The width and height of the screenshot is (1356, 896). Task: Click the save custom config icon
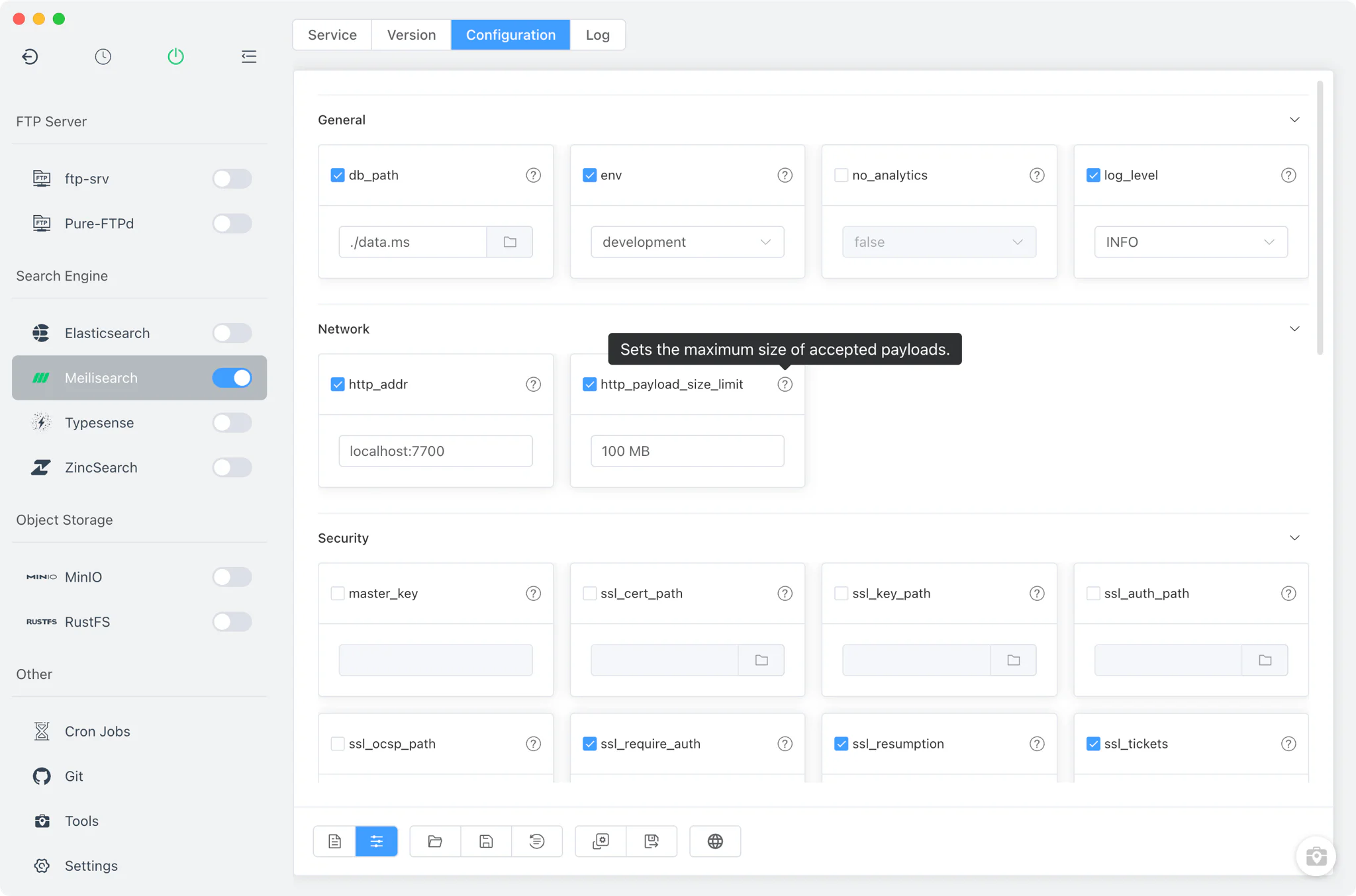(652, 841)
